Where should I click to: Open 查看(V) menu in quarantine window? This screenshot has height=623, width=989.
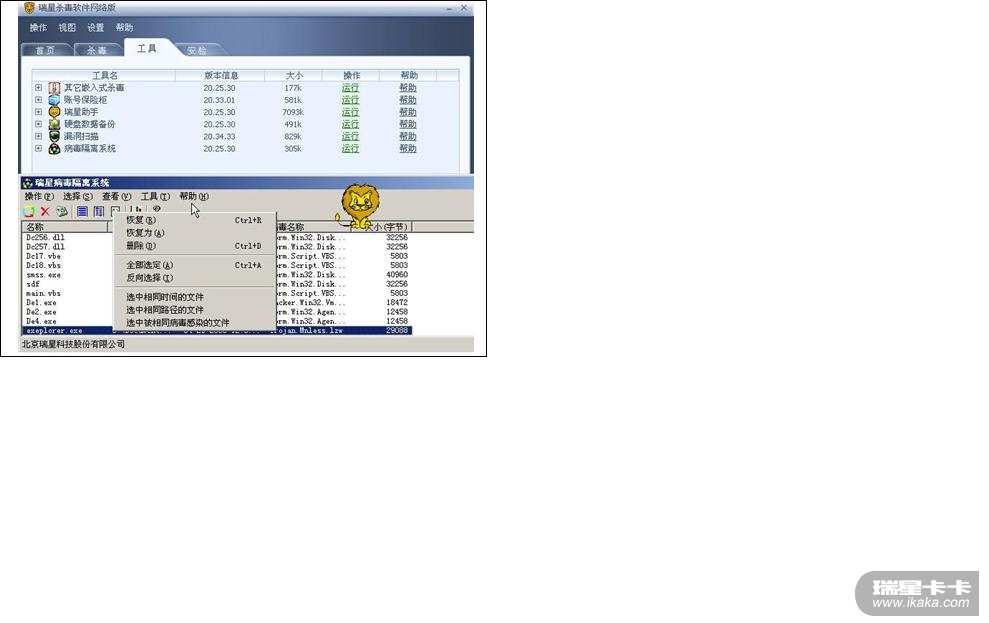(x=117, y=197)
